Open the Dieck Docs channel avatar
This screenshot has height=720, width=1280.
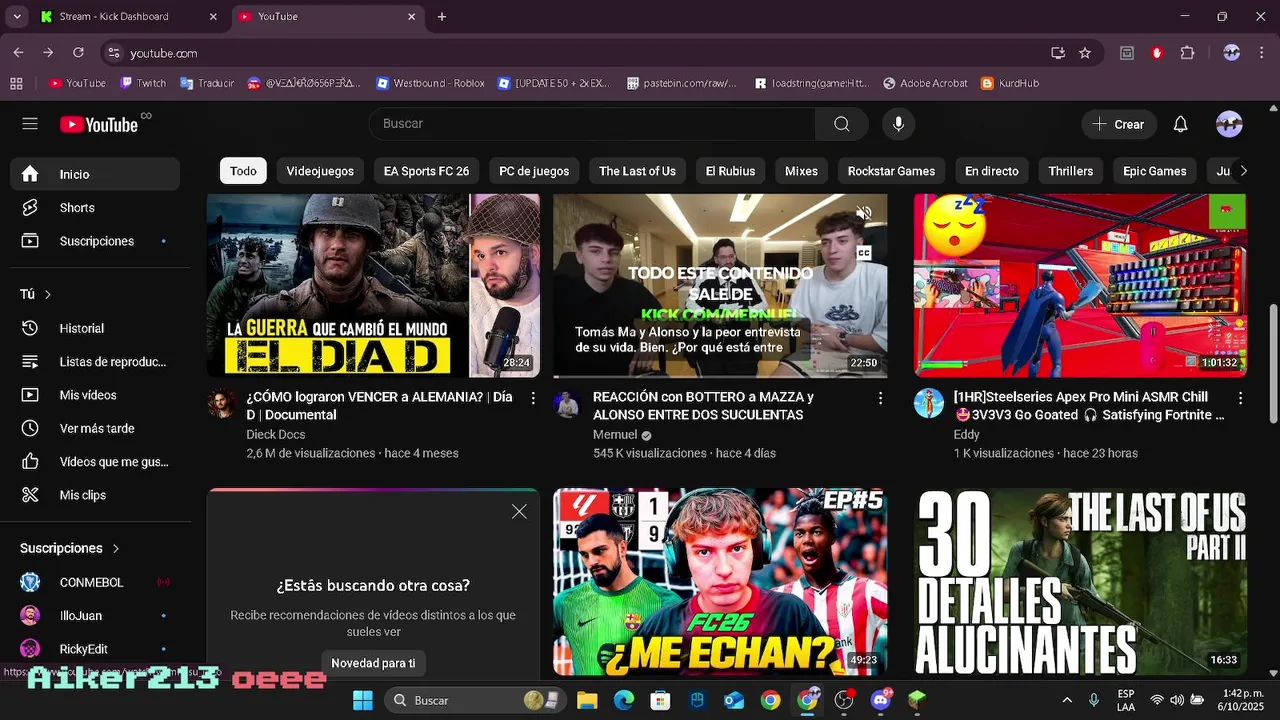222,404
